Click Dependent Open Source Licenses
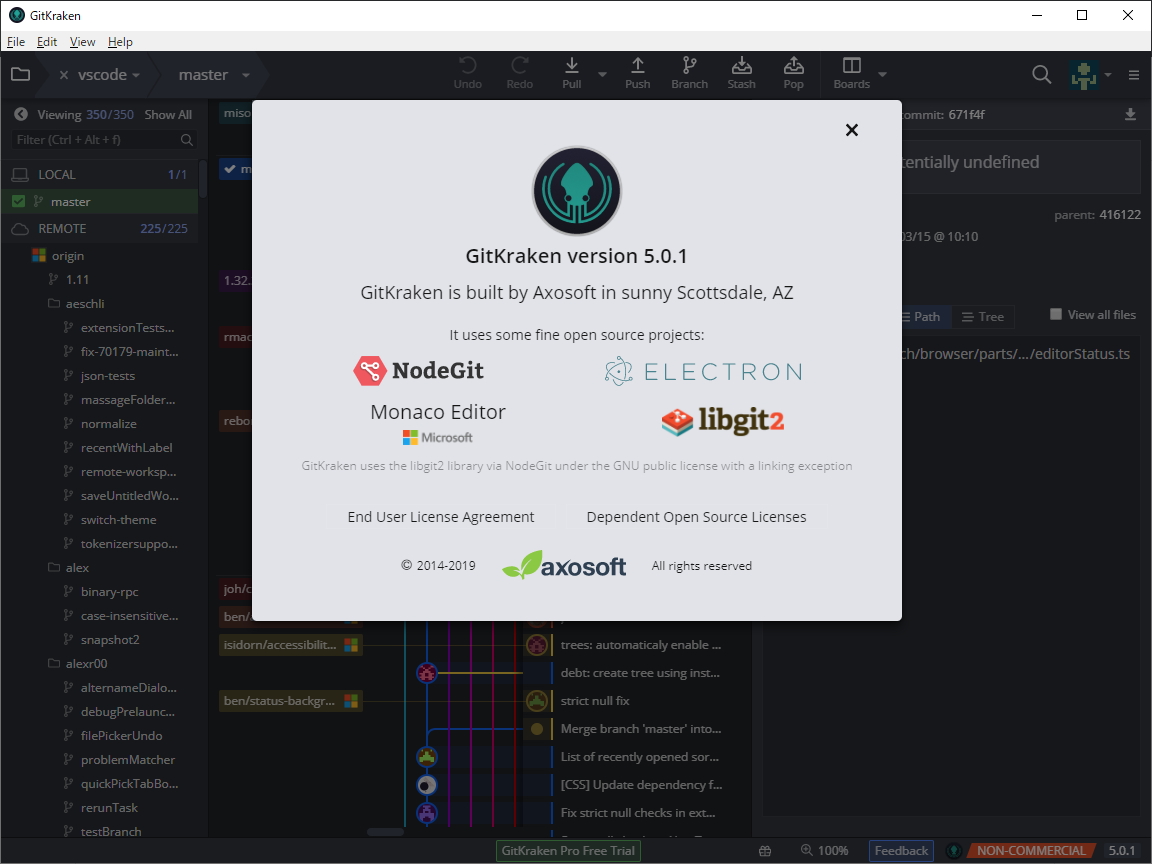1152x864 pixels. (697, 517)
